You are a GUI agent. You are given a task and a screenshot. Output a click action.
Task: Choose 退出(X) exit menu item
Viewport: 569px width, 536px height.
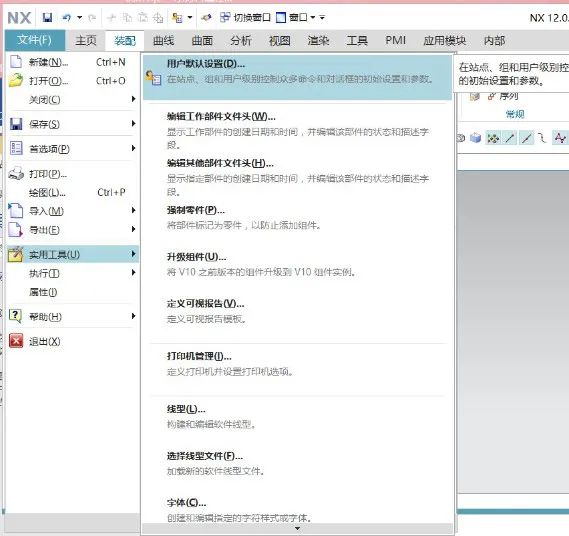tap(72, 341)
